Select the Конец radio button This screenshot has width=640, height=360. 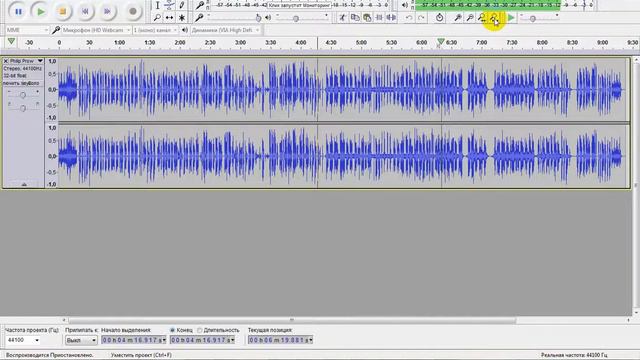[172, 330]
